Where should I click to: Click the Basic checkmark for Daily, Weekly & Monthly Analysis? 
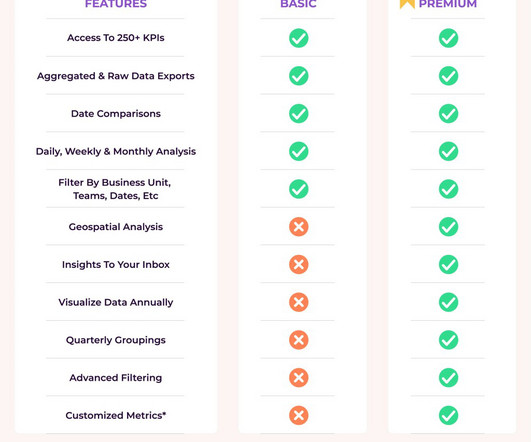(299, 151)
